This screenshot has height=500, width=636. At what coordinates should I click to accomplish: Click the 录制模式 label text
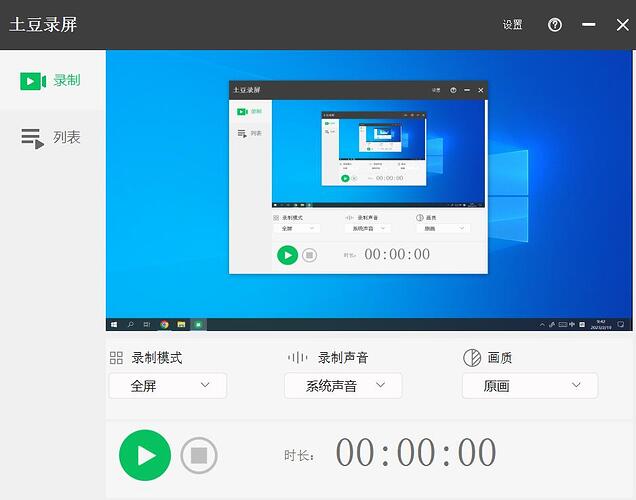(x=157, y=358)
